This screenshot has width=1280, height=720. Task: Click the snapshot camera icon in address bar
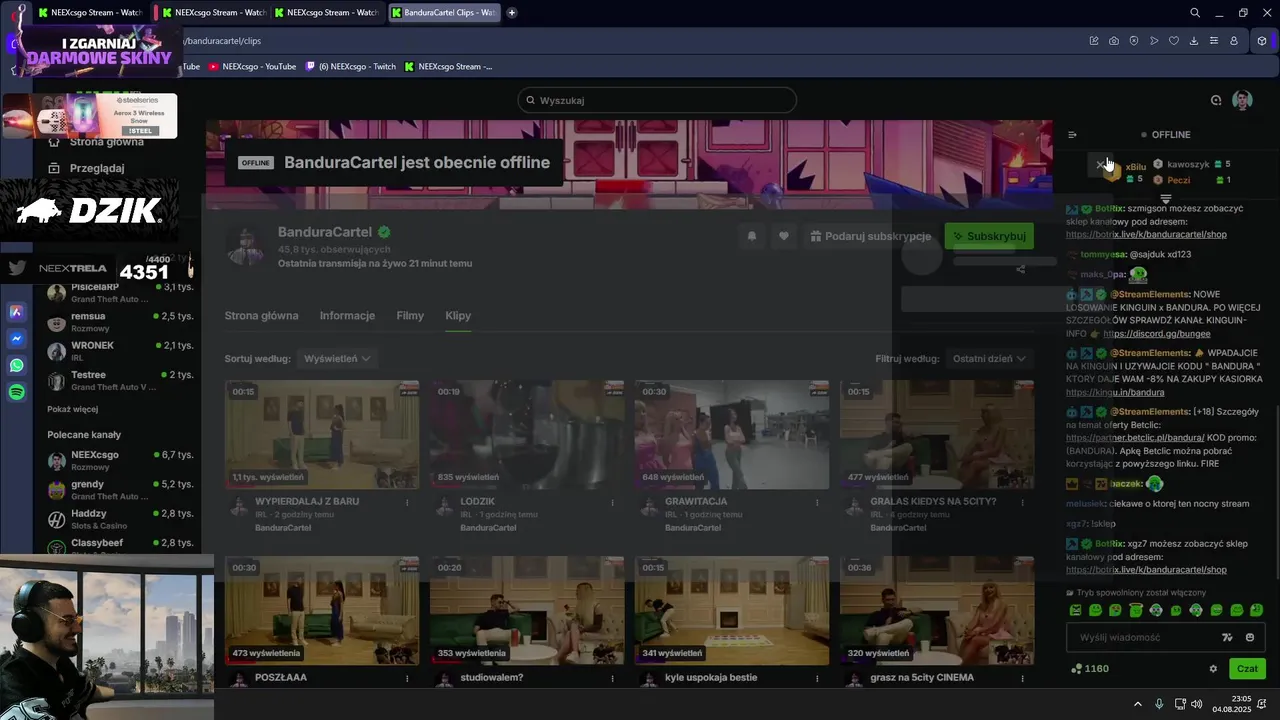click(x=1114, y=41)
